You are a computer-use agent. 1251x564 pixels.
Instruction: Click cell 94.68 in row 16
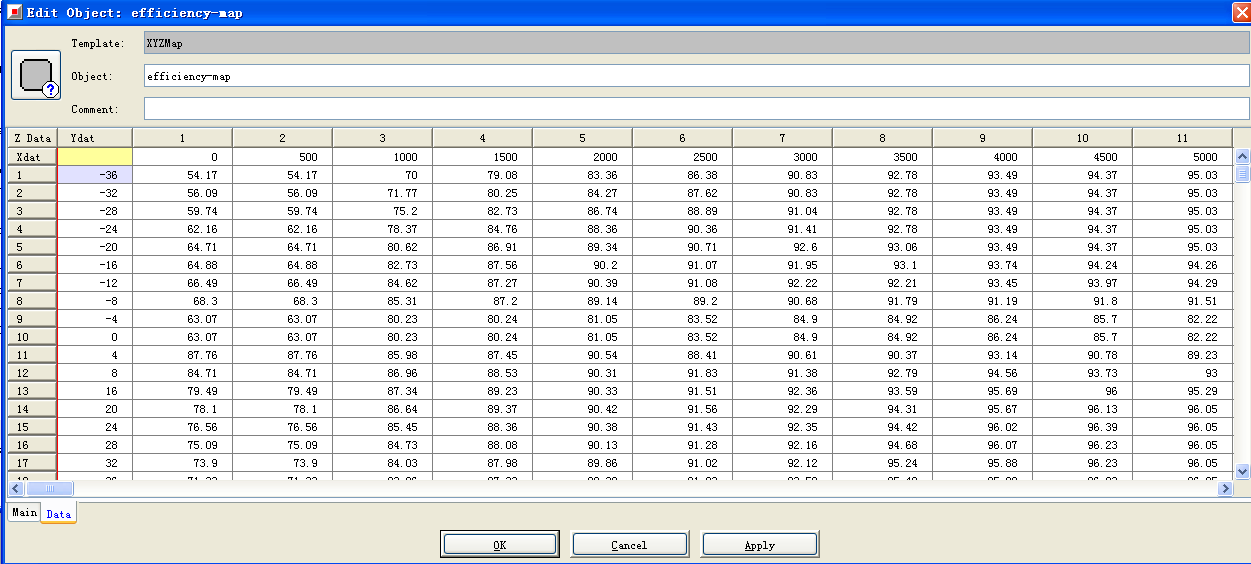pos(882,445)
